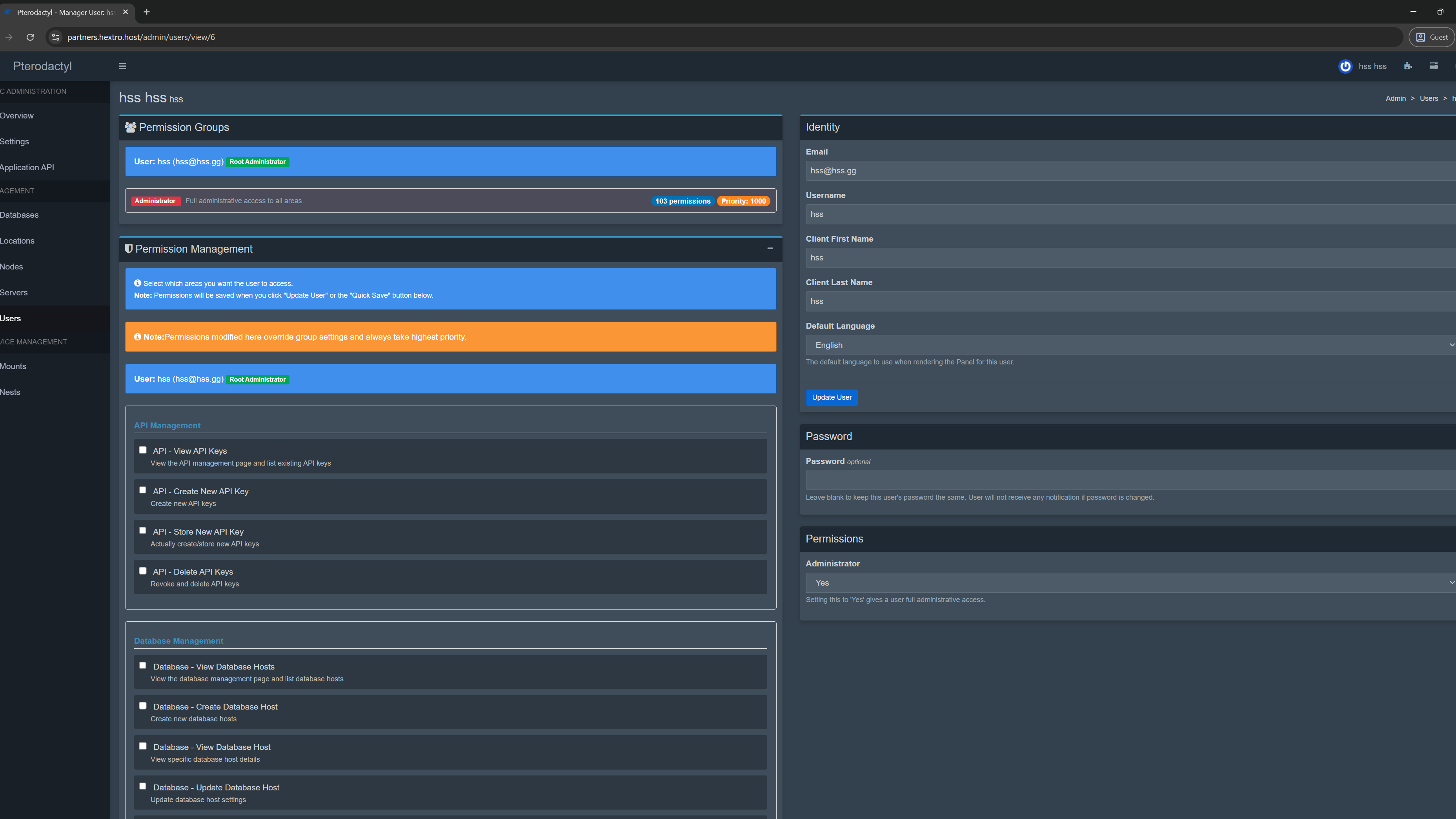The height and width of the screenshot is (819, 1456).
Task: Click the 103 permissions badge
Action: [682, 201]
